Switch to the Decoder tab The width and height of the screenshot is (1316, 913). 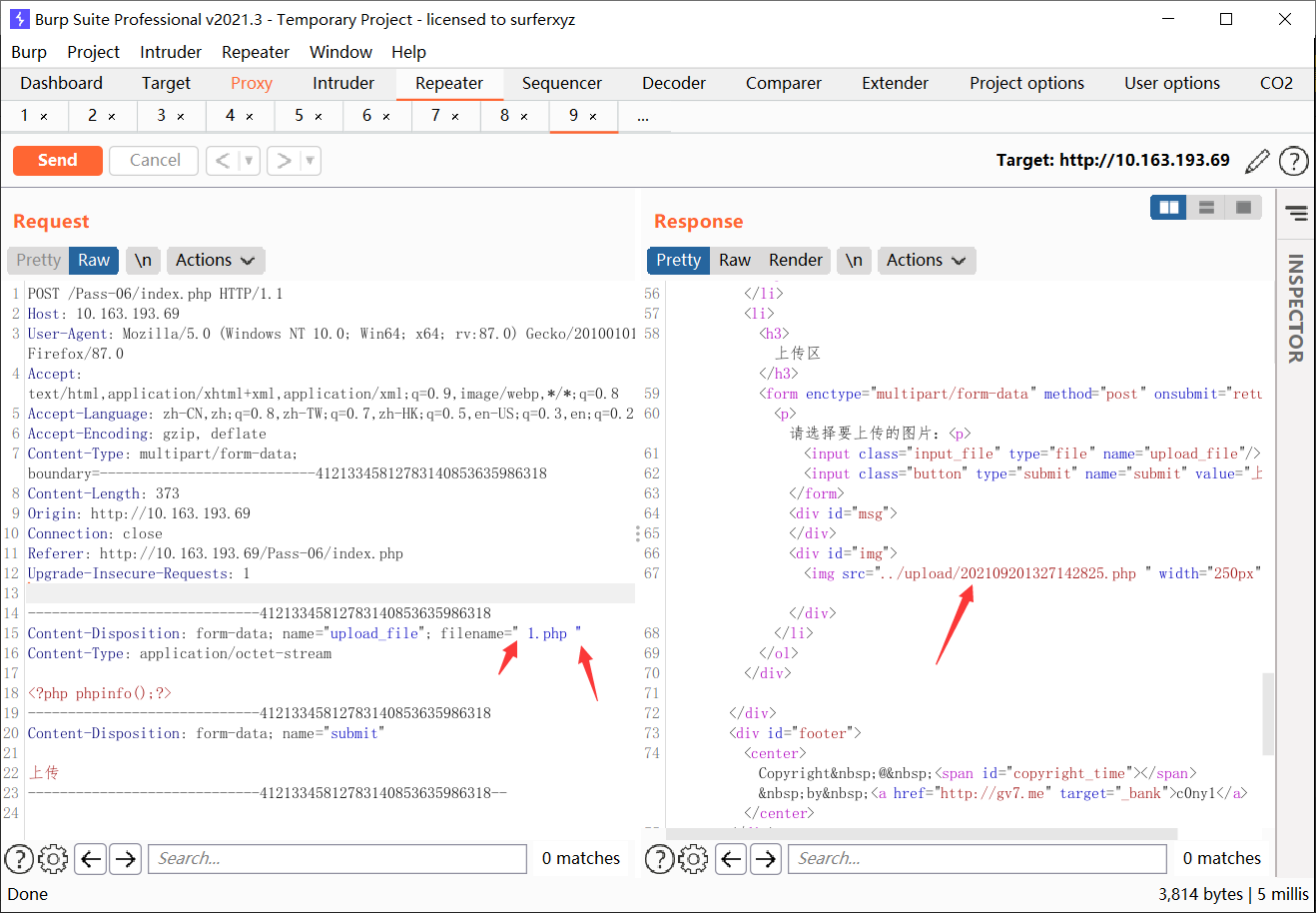tap(674, 83)
